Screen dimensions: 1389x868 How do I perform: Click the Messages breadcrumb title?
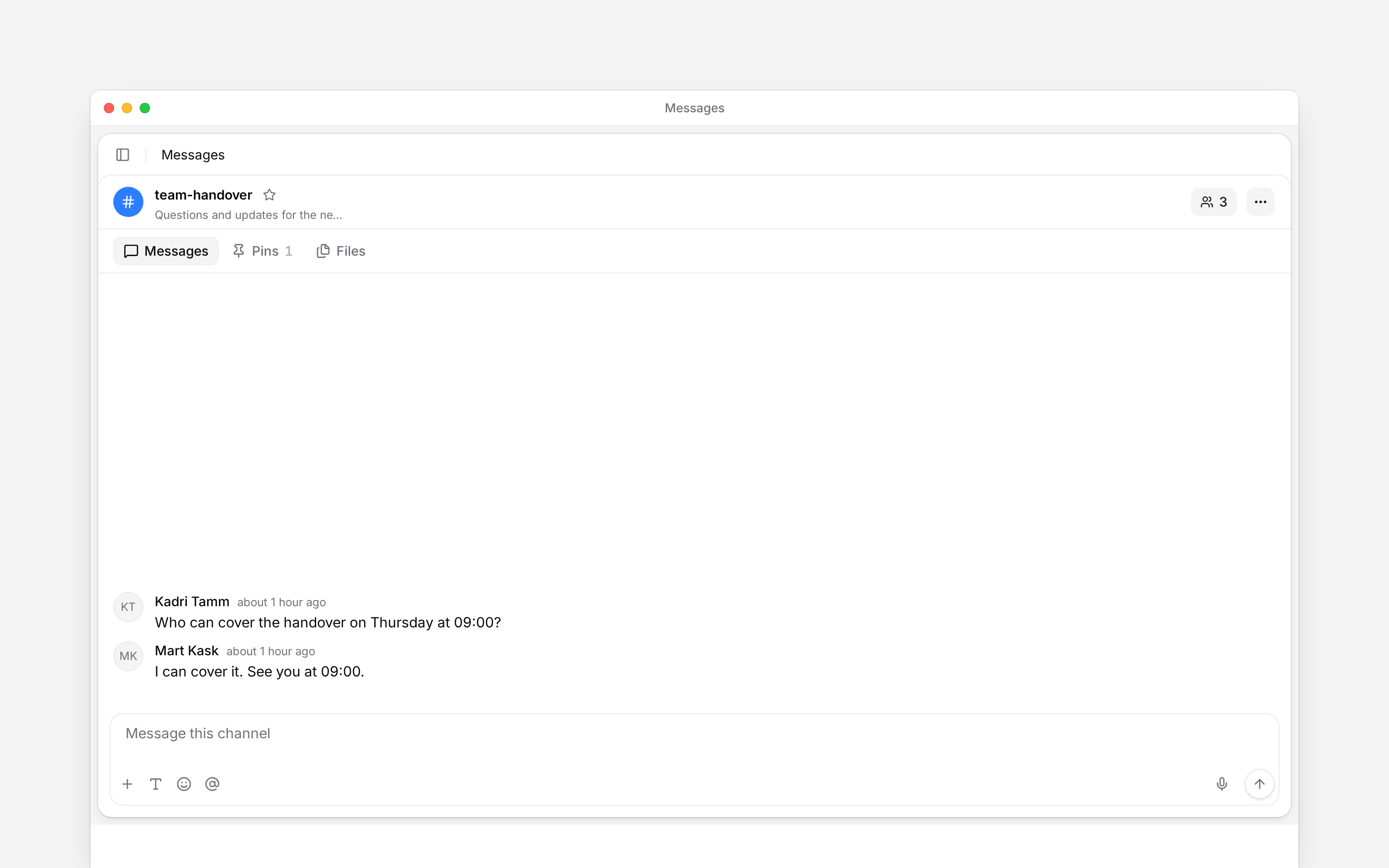coord(193,154)
